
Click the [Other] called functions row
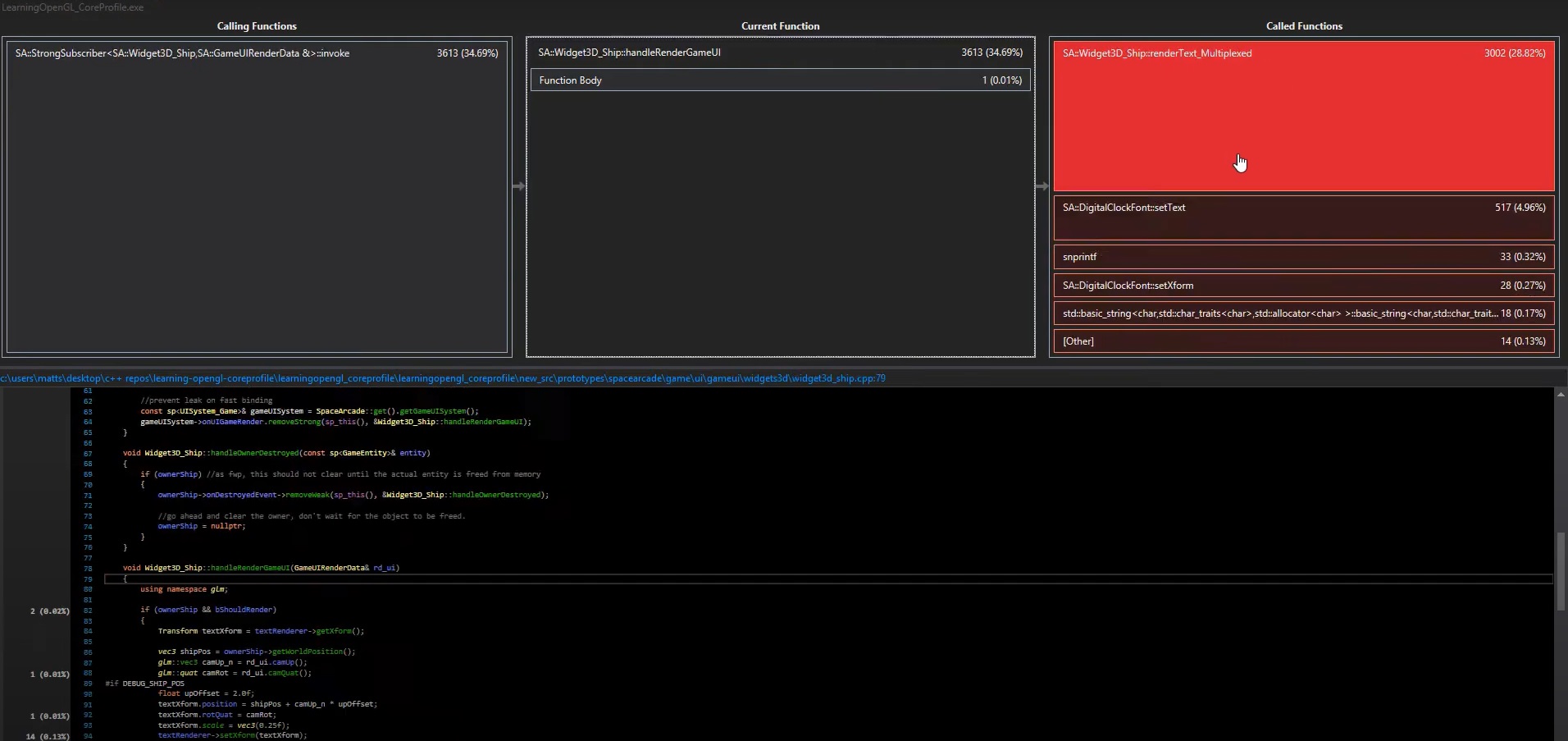(x=1304, y=341)
